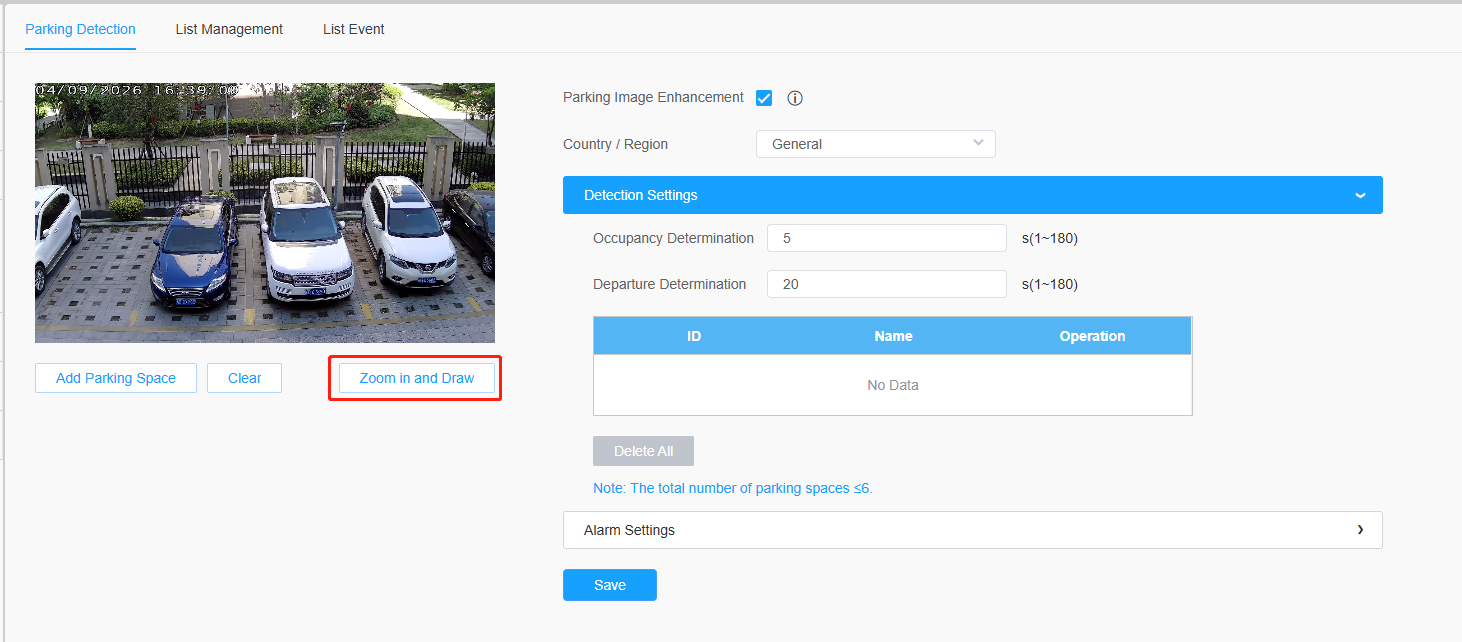Save the parking detection settings
Image resolution: width=1462 pixels, height=642 pixels.
point(610,585)
